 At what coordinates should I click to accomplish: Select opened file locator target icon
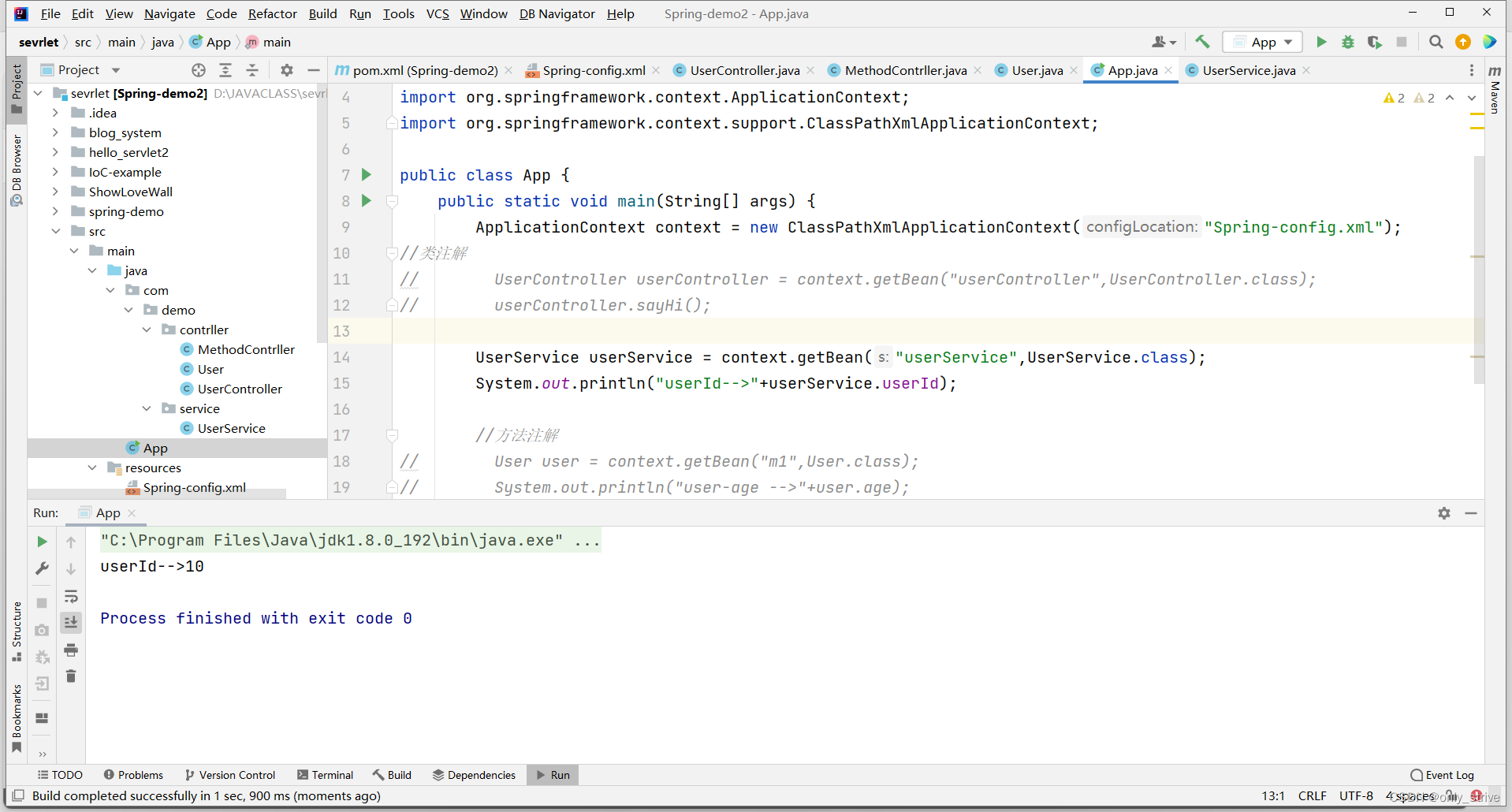point(199,70)
